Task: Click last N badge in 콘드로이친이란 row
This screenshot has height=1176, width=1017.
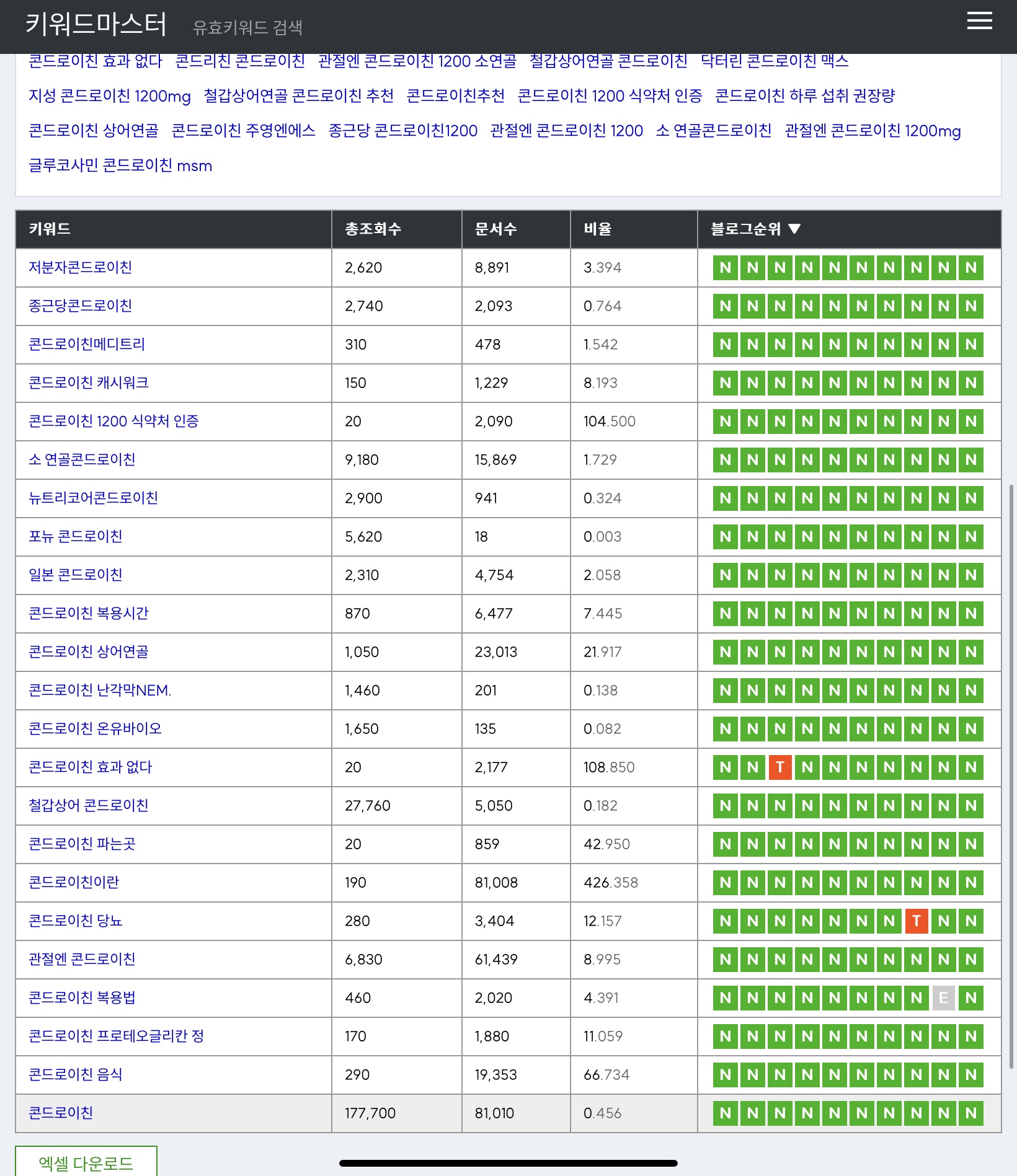Action: pos(971,883)
